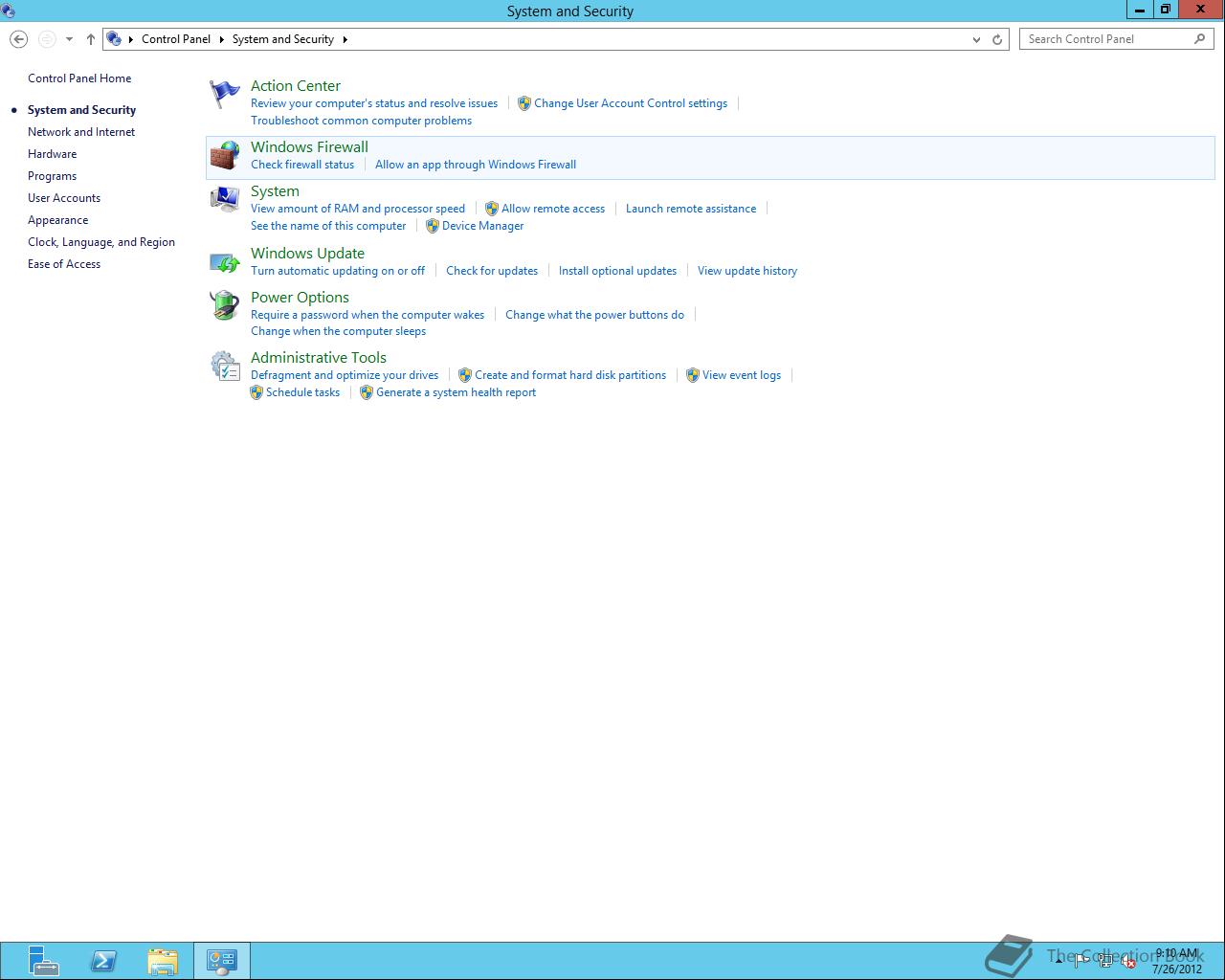1225x980 pixels.
Task: Click View event logs
Action: point(742,375)
